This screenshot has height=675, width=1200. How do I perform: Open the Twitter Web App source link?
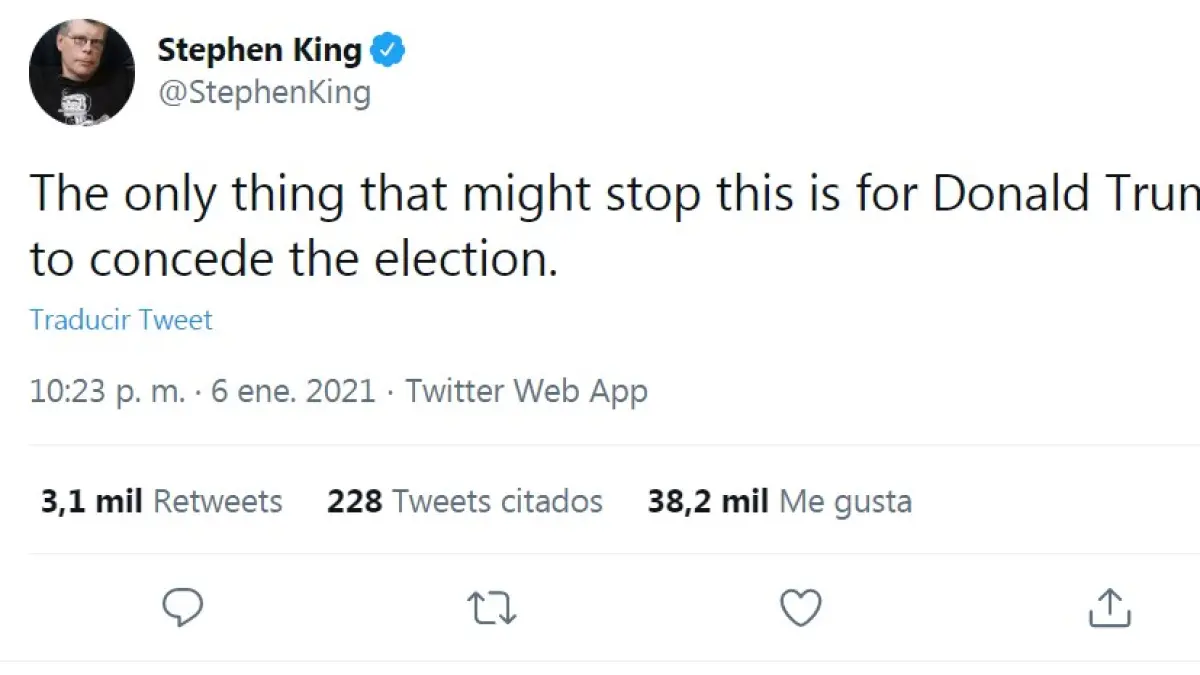click(526, 391)
